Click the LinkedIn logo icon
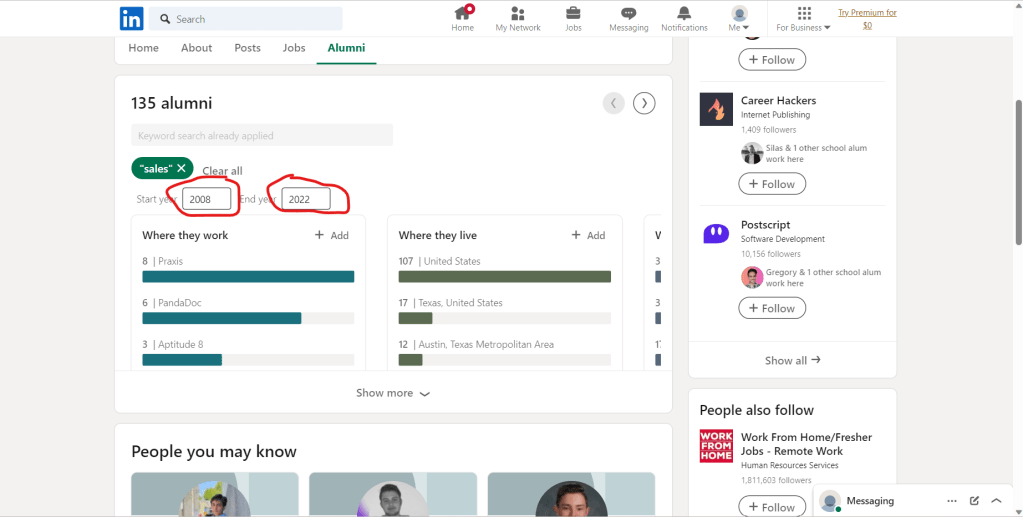The image size is (1023, 517). point(131,18)
